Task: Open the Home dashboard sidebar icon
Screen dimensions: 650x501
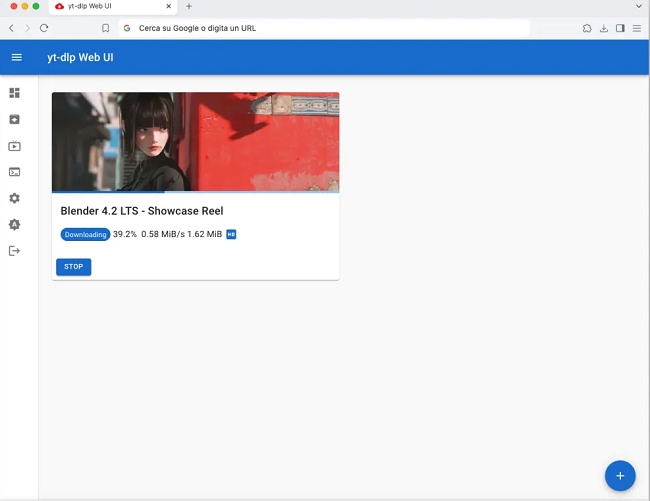Action: point(14,93)
